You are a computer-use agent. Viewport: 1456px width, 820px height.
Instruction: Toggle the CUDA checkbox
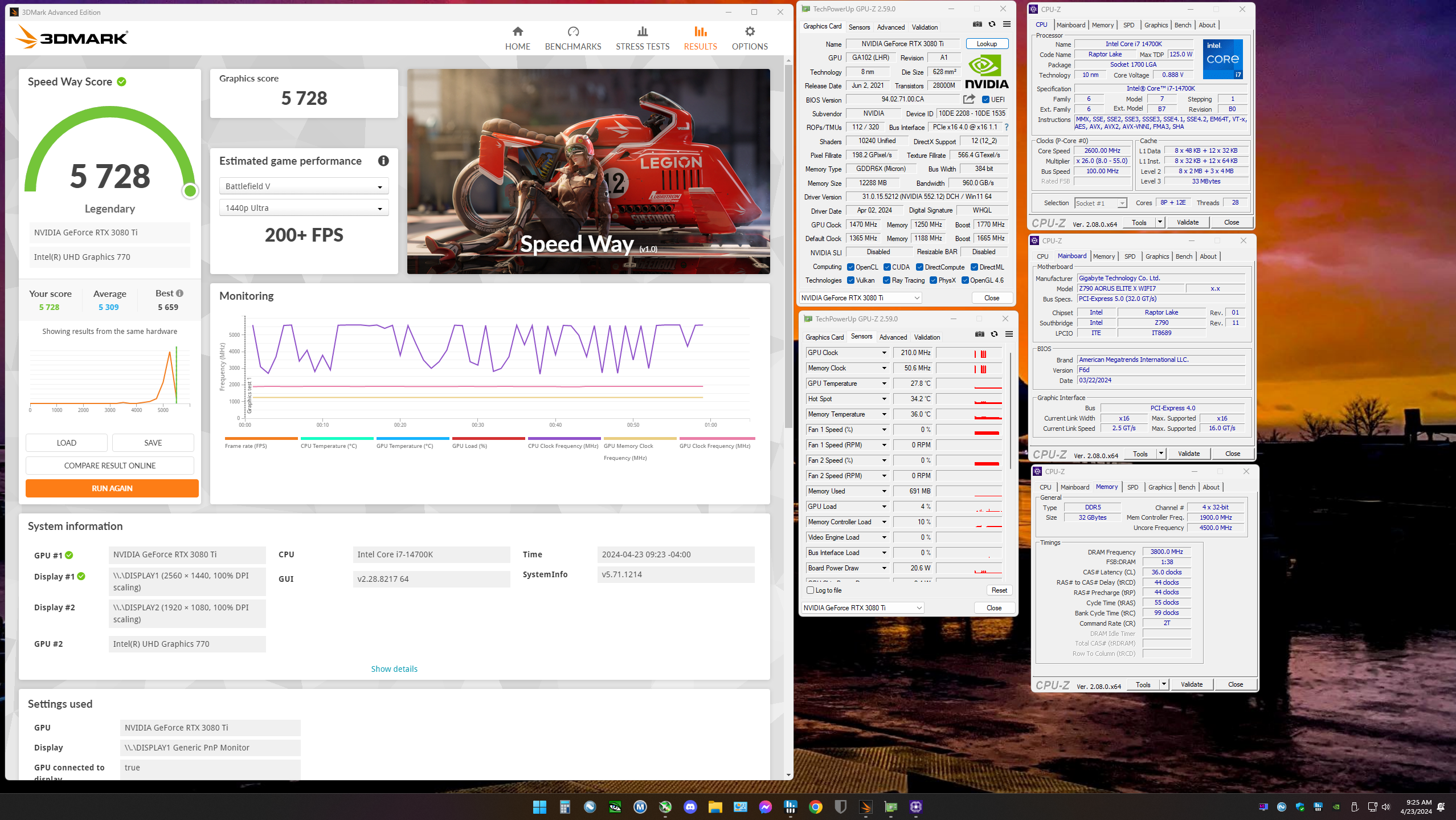[887, 267]
